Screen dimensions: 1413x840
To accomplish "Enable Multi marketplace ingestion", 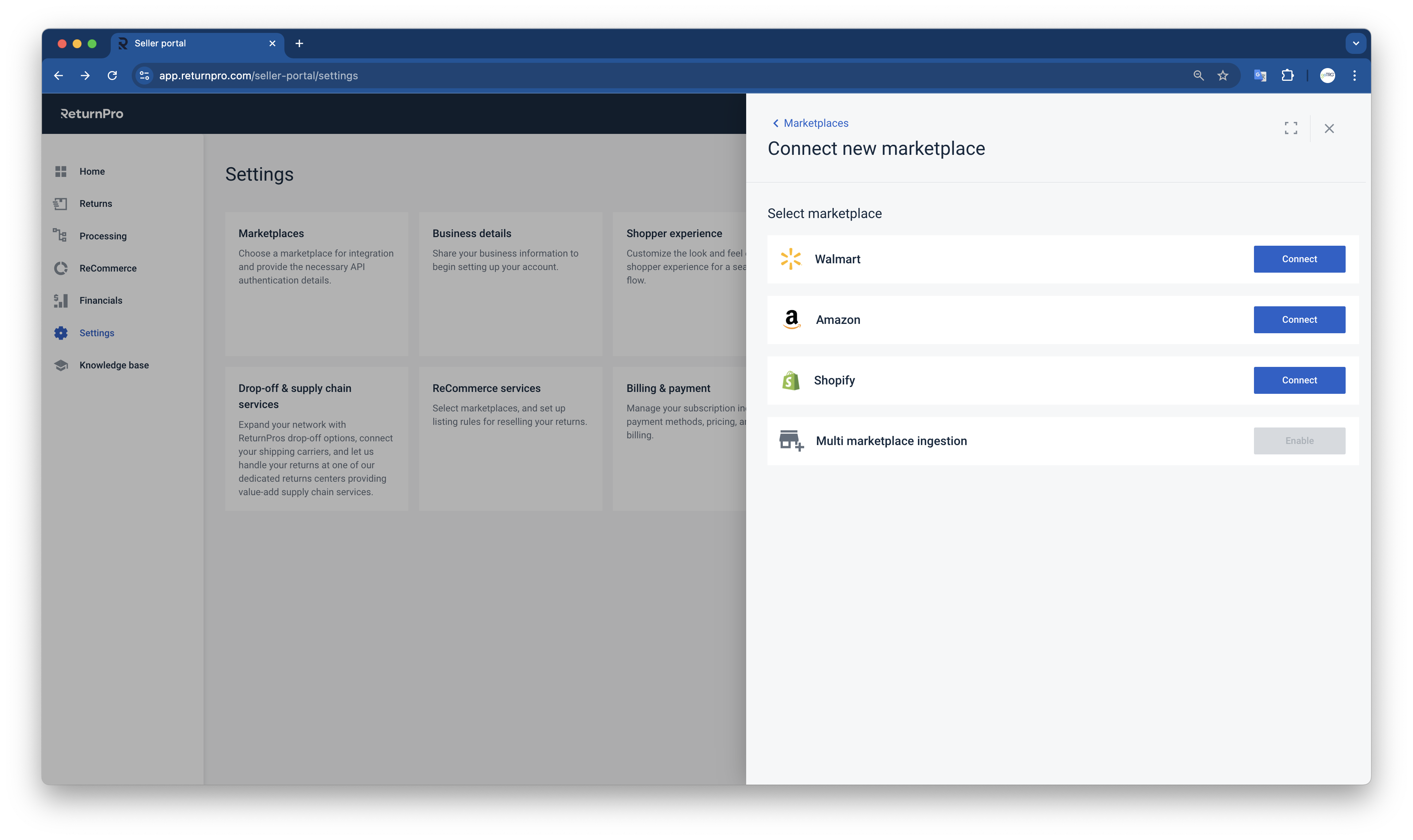I will pos(1299,440).
